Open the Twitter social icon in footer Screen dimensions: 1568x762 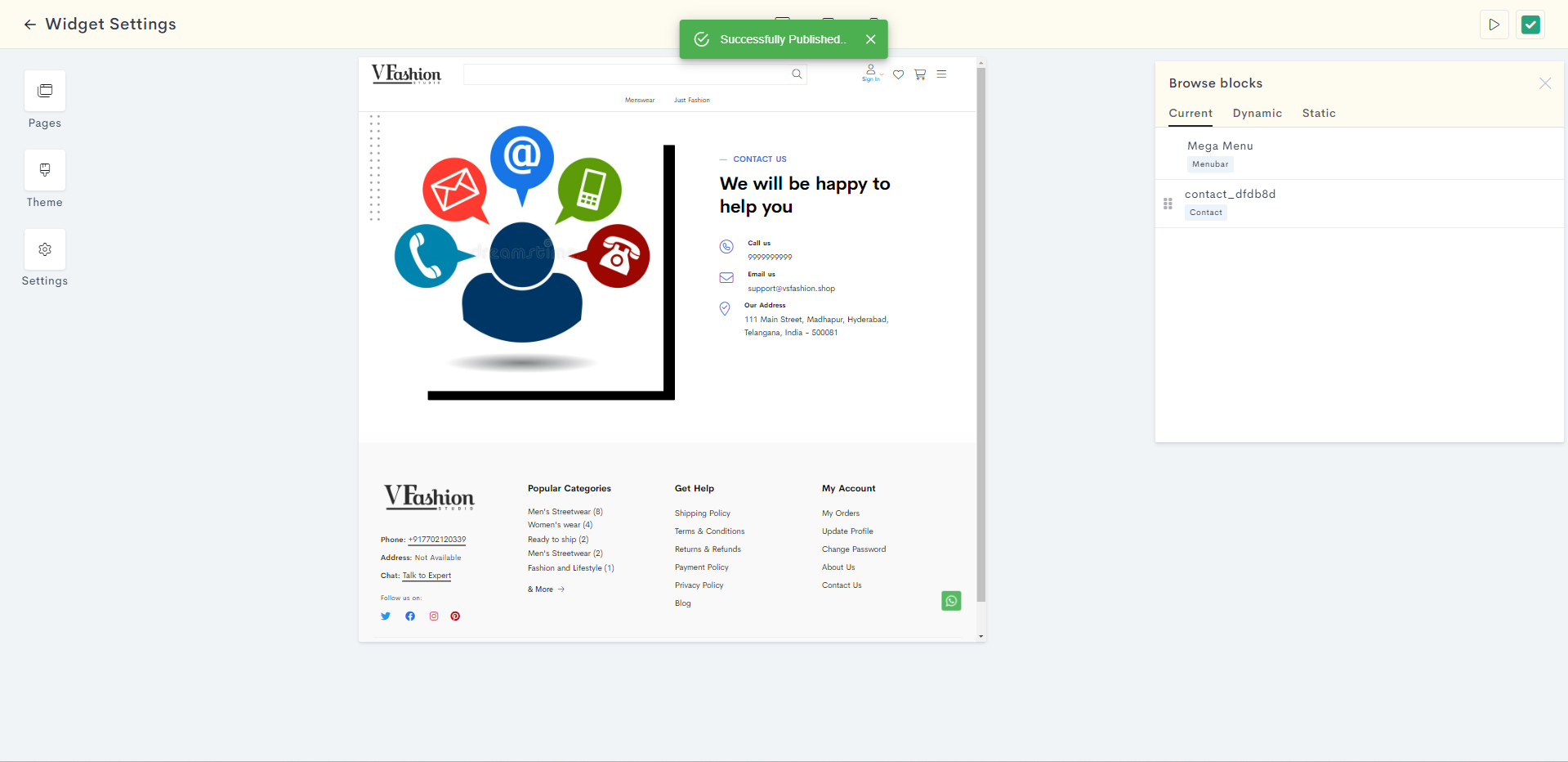[x=386, y=616]
